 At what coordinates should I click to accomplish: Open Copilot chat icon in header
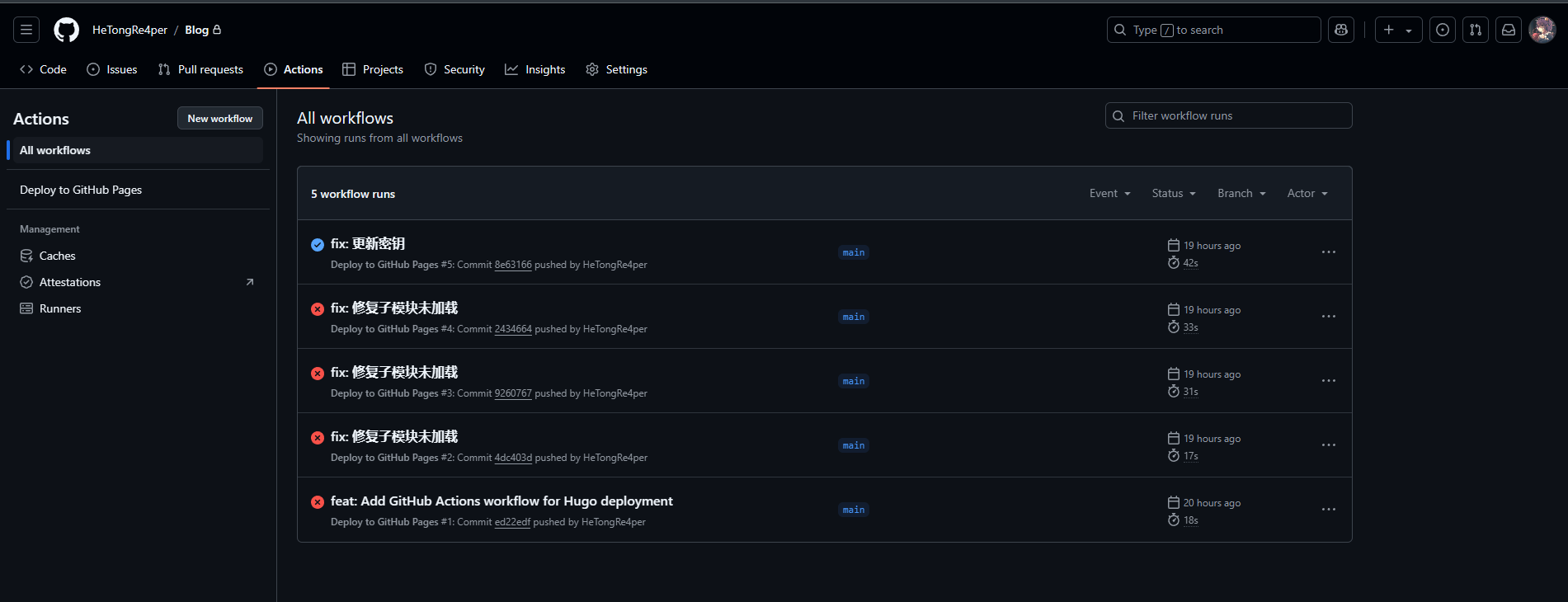pyautogui.click(x=1341, y=30)
